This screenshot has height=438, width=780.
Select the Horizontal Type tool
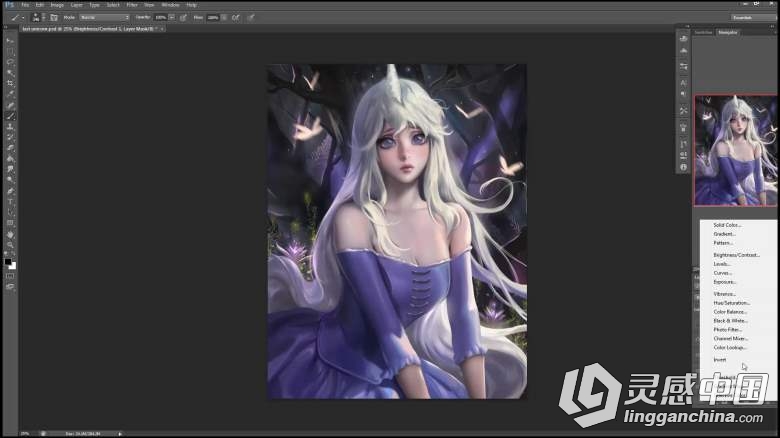tap(10, 202)
